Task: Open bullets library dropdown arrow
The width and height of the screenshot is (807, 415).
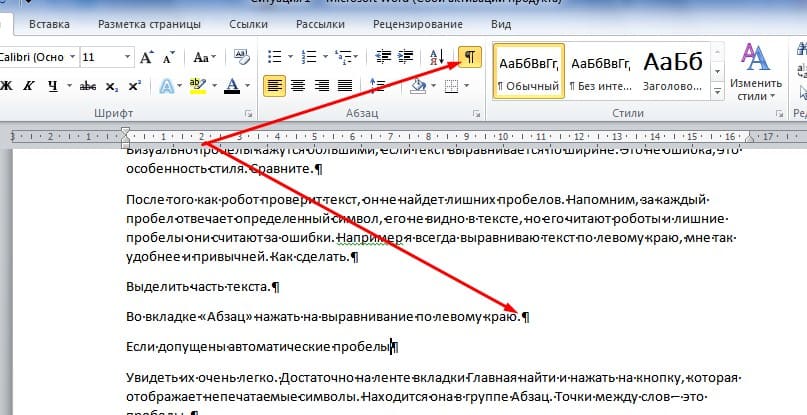Action: (290, 57)
